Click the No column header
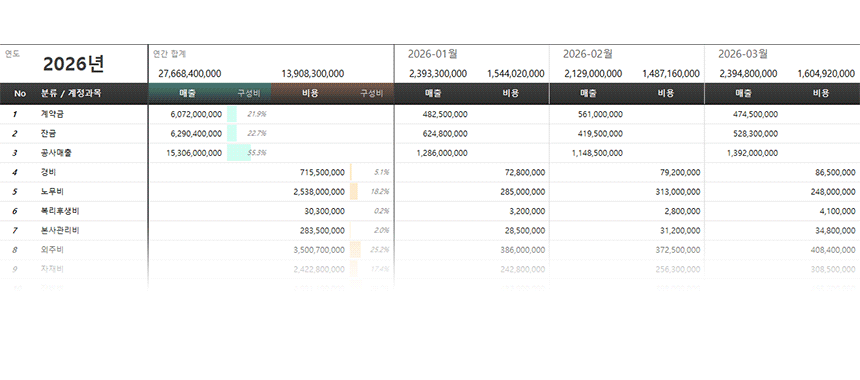Image resolution: width=860 pixels, height=380 pixels. (20, 94)
